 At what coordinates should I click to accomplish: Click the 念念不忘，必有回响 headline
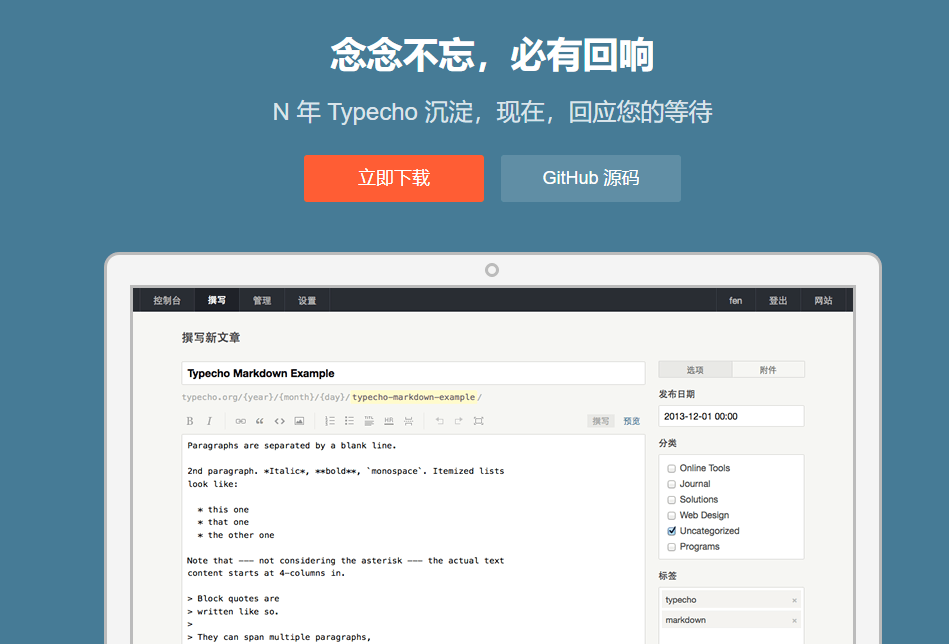492,55
